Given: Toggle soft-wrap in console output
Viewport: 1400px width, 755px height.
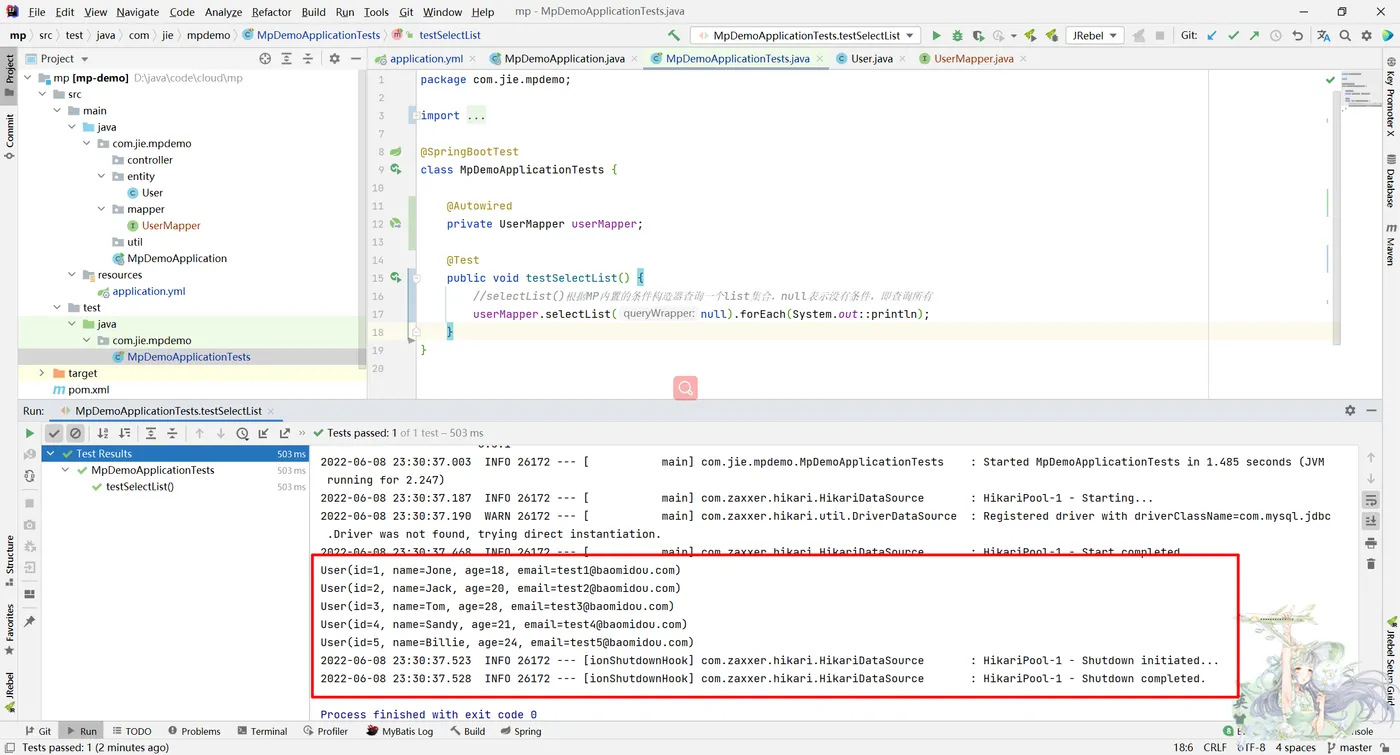Looking at the screenshot, I should click(x=1371, y=500).
